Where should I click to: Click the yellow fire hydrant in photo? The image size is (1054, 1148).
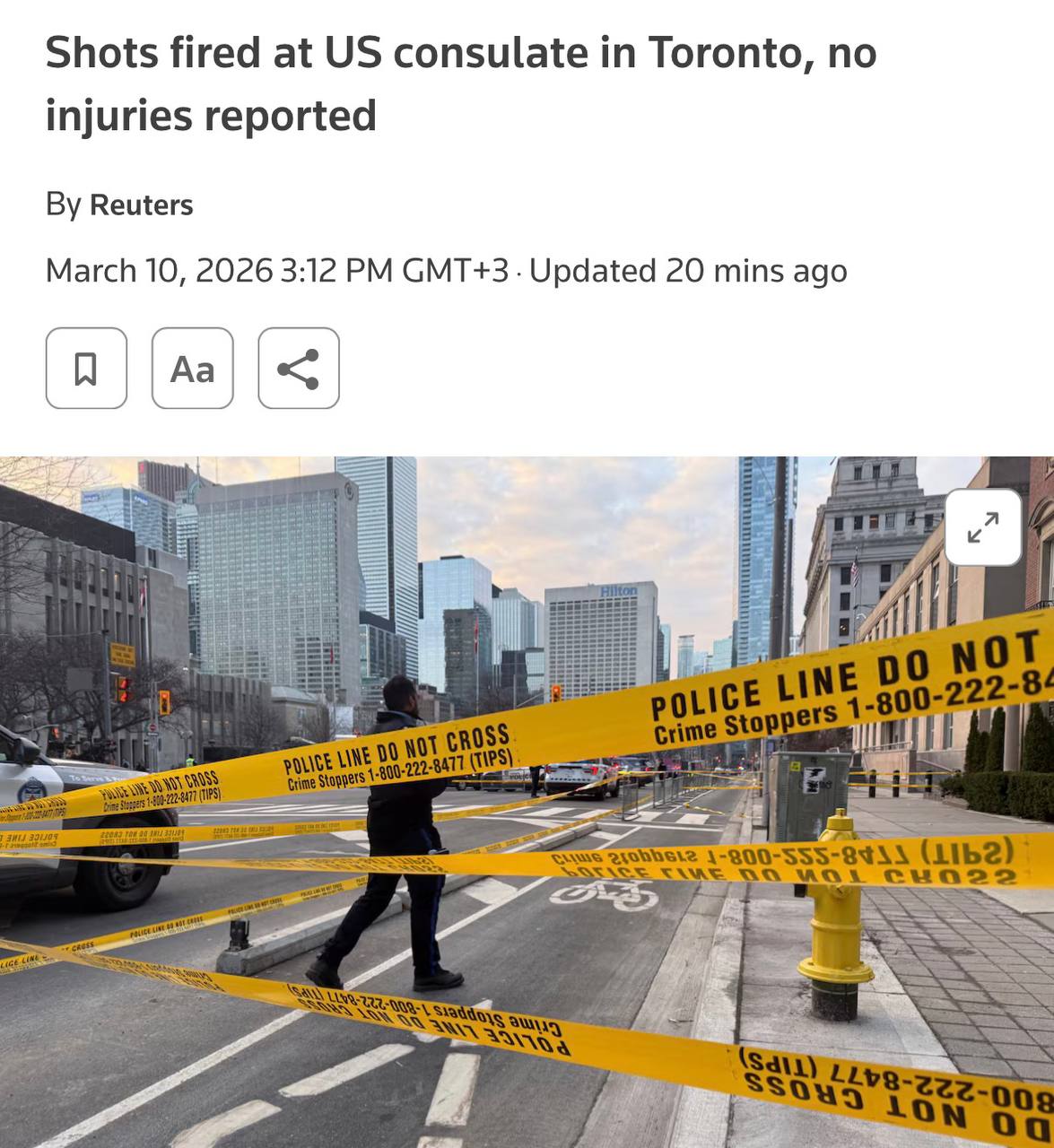836,915
